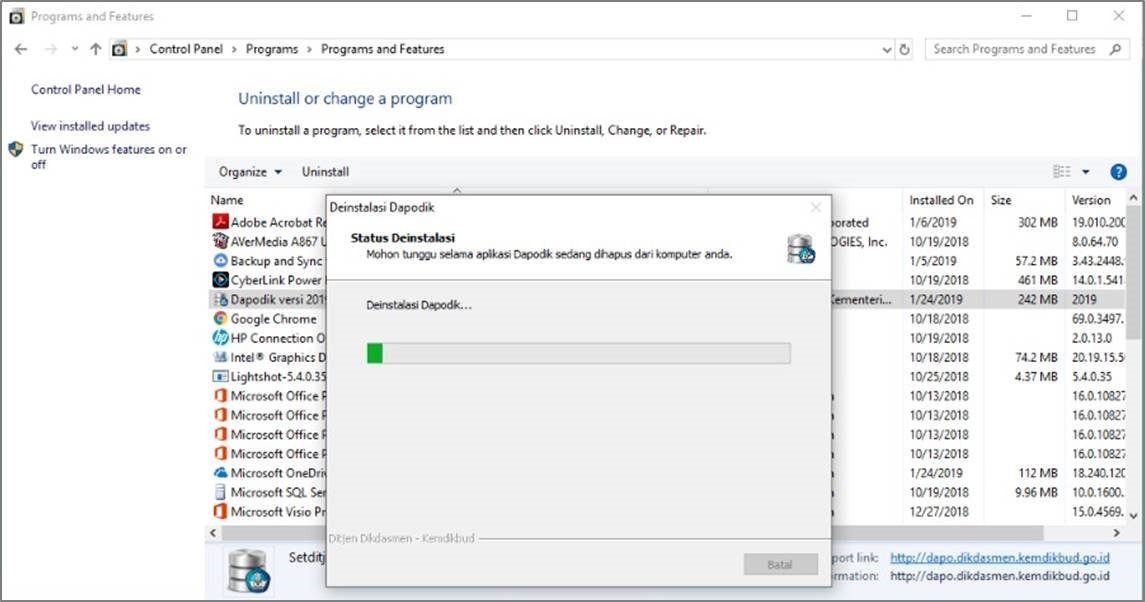
Task: Click the search magnifier icon
Action: tap(1115, 49)
